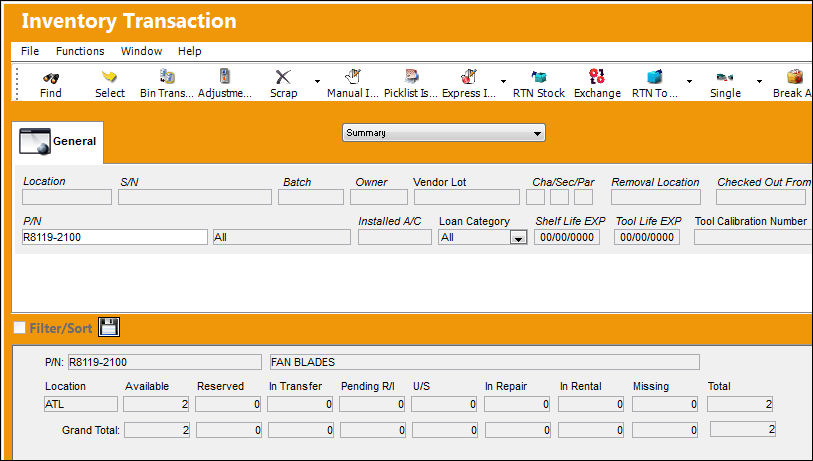Enable the Filter/Sort checkbox
Screen dimensions: 813x461
point(19,328)
